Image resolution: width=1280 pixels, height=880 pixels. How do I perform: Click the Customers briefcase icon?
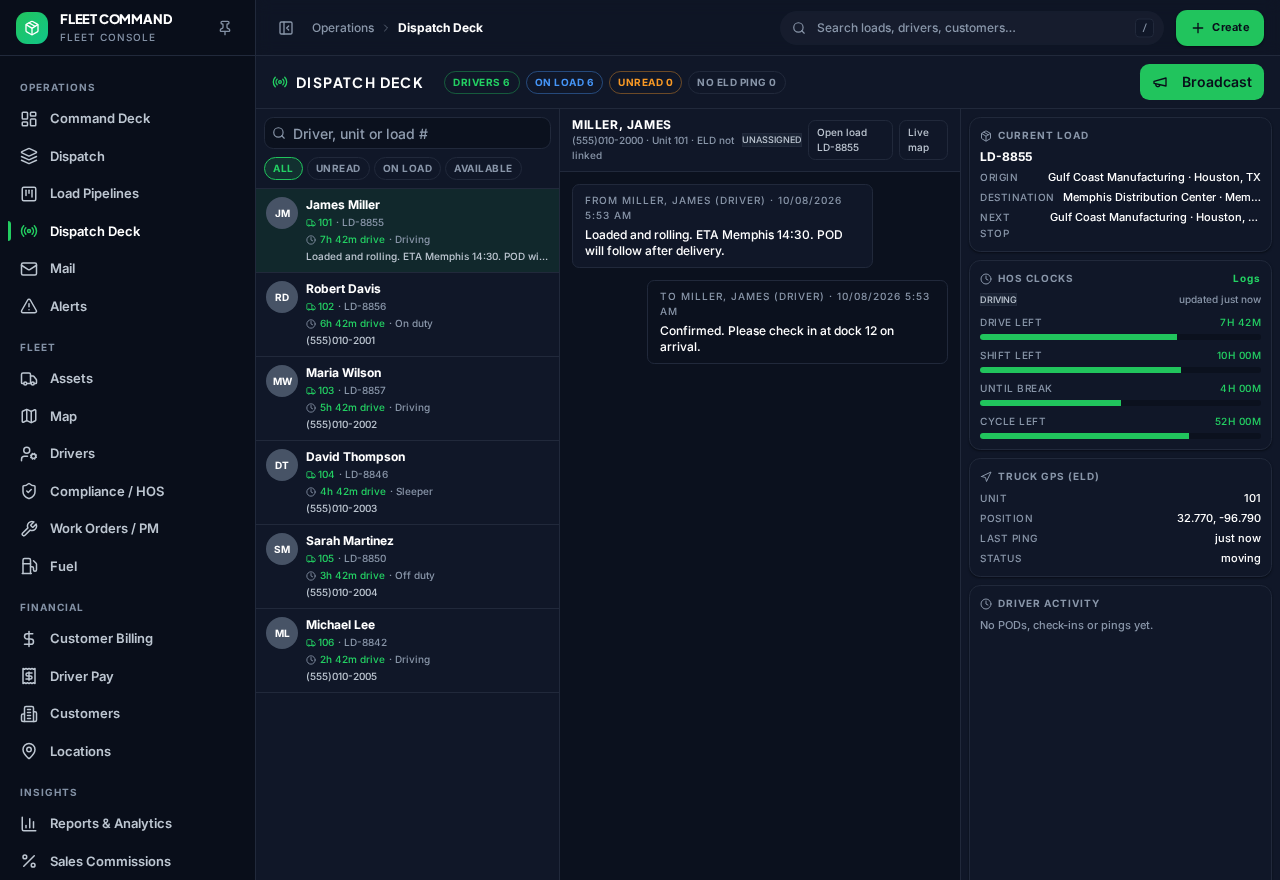click(29, 713)
